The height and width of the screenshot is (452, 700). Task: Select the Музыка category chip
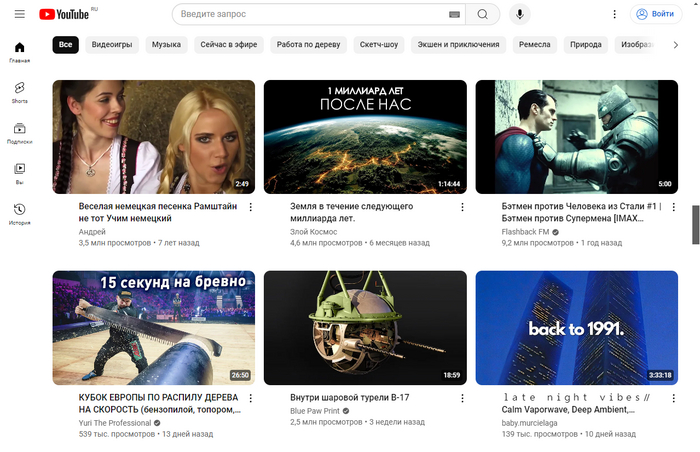pos(166,45)
